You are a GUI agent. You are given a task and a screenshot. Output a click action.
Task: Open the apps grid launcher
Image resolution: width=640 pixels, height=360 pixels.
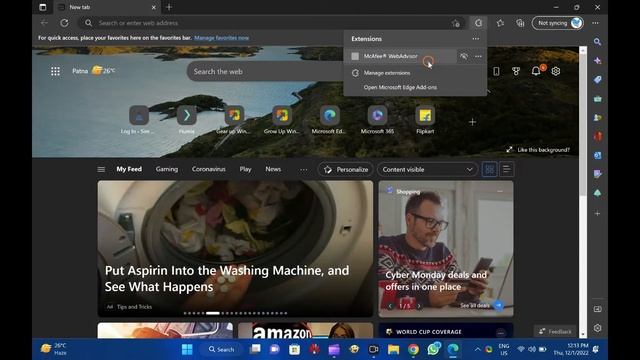[x=56, y=71]
